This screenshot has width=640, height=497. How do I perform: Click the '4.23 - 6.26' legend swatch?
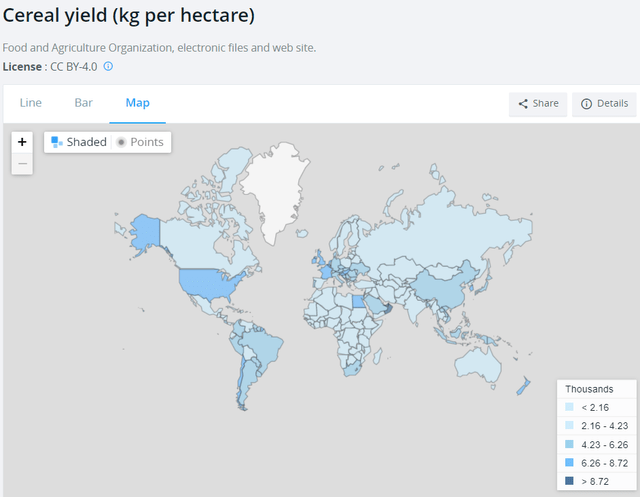pos(569,444)
